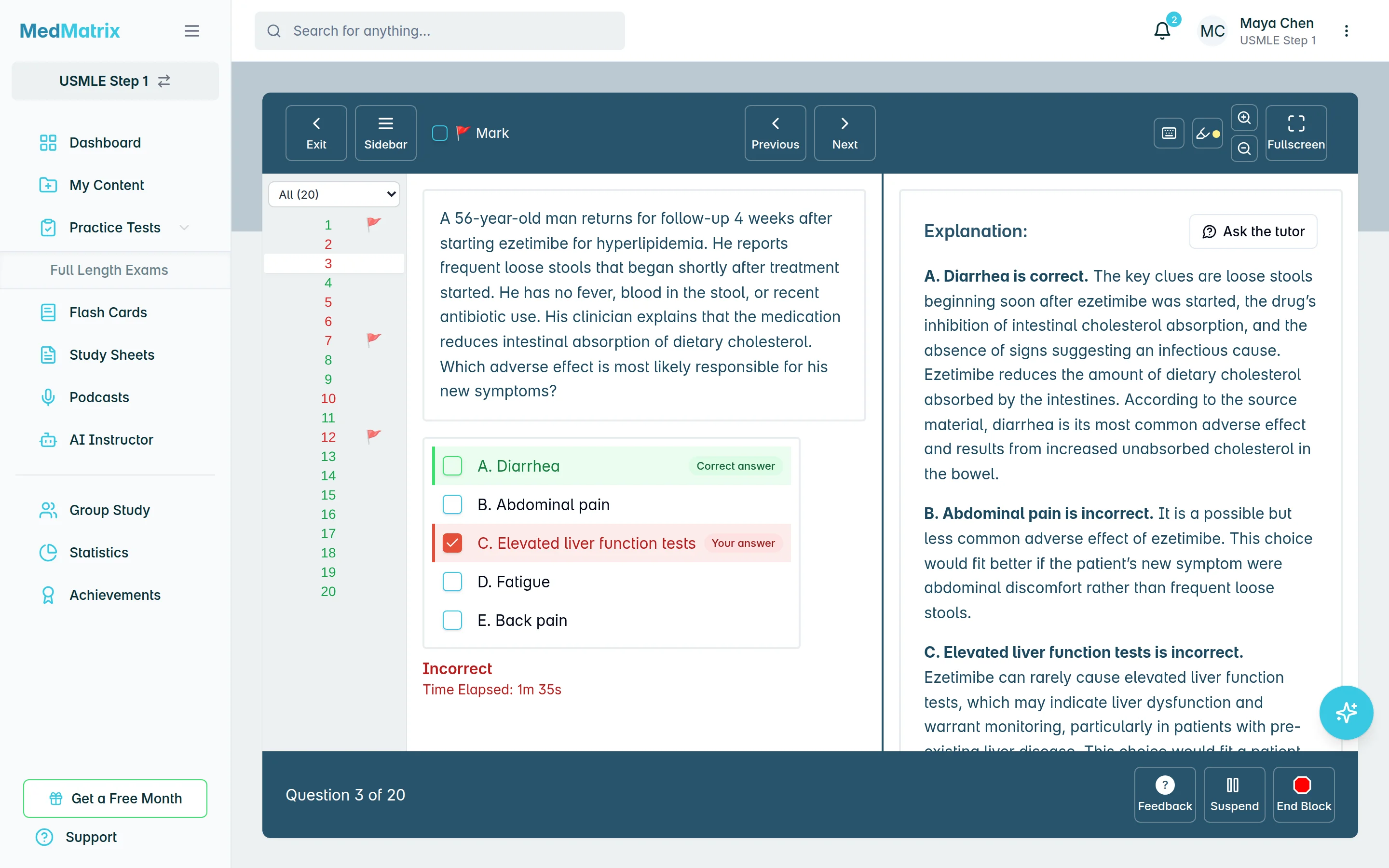Open the Feedback button

click(x=1165, y=795)
